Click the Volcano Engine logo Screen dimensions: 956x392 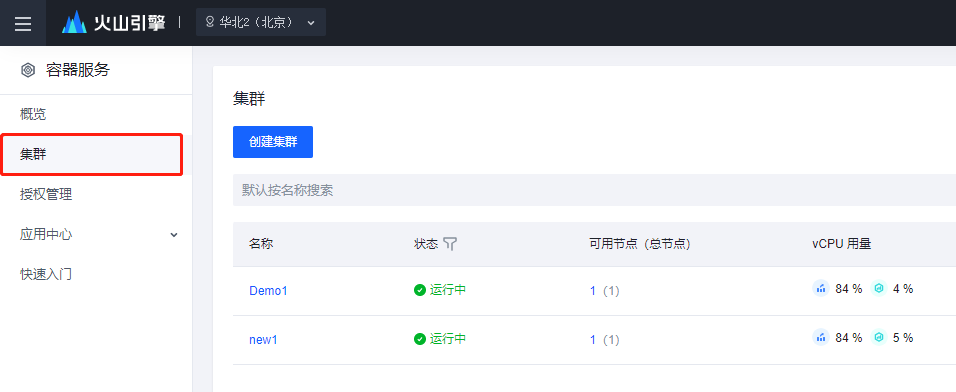[113, 23]
